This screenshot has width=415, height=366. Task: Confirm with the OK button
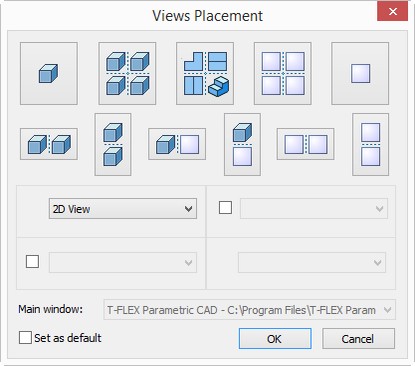pos(275,339)
